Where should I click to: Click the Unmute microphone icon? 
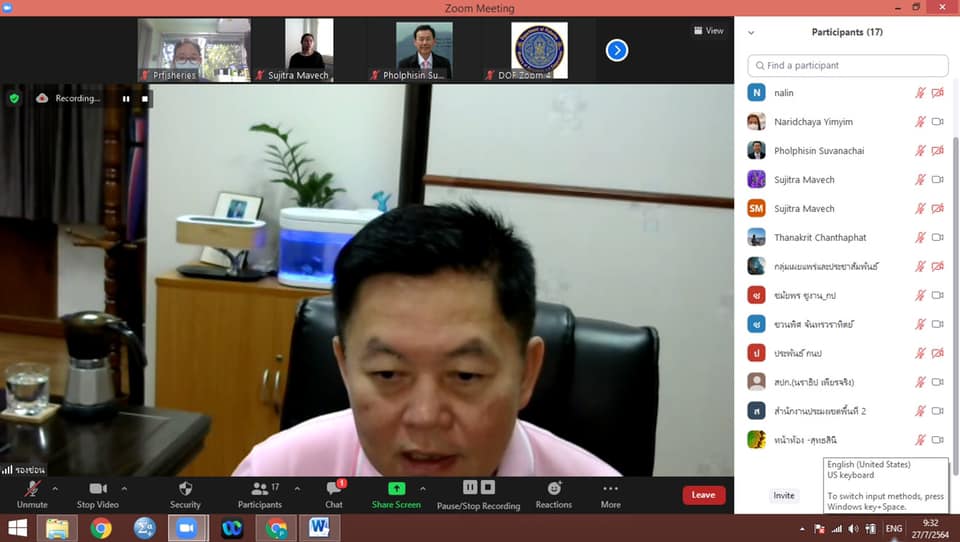[32, 489]
